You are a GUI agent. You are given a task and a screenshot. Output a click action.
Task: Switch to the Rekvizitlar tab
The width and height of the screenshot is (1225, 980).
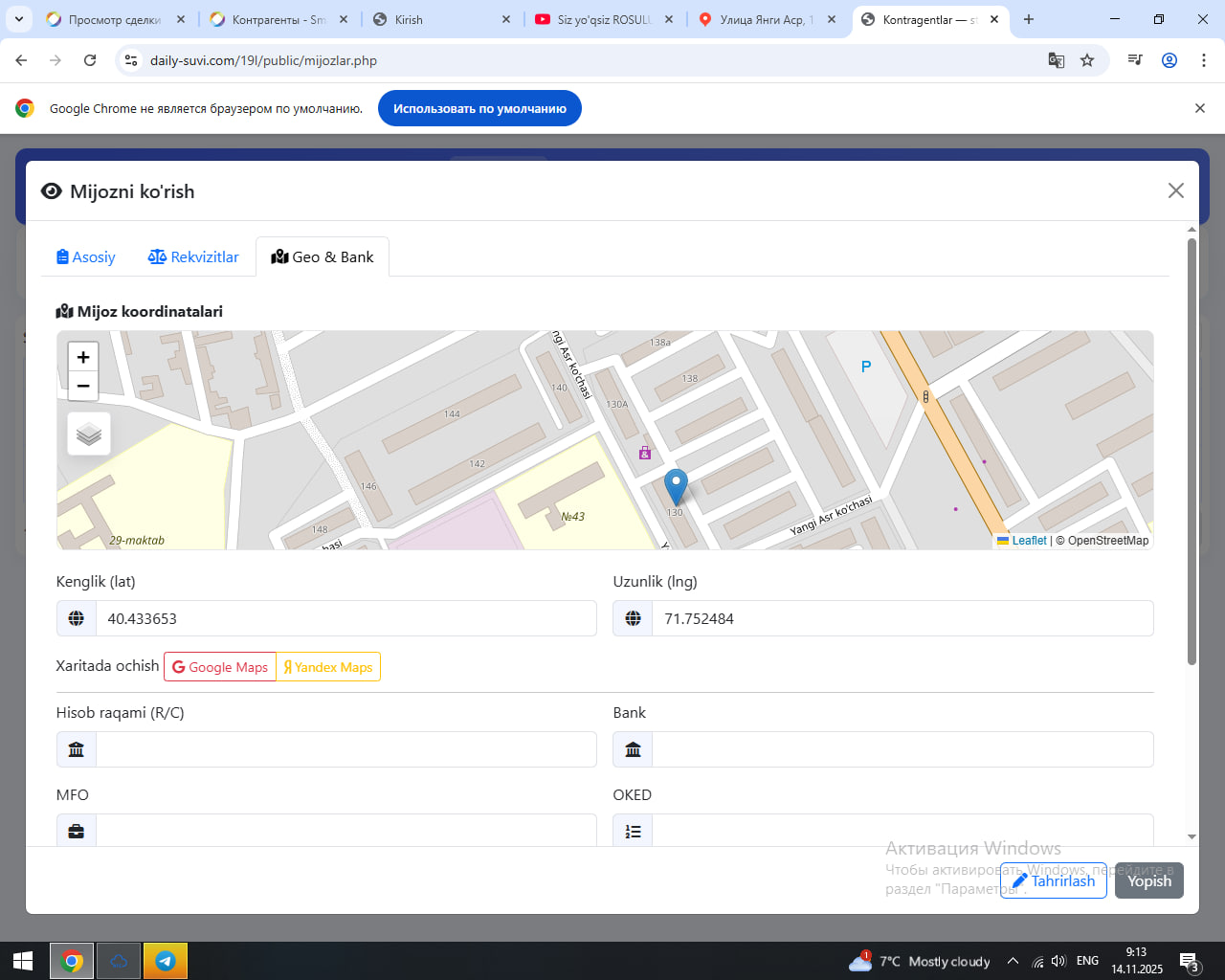click(193, 256)
